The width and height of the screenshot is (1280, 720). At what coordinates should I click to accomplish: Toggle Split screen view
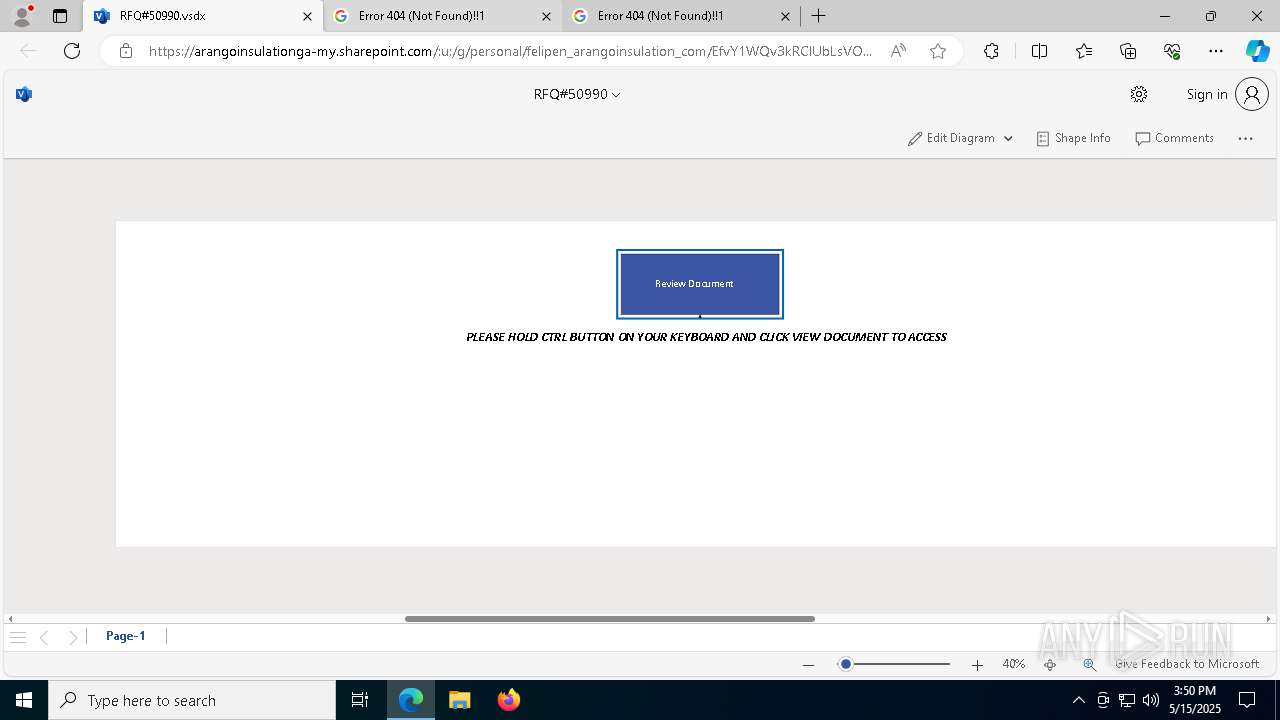tap(1039, 51)
